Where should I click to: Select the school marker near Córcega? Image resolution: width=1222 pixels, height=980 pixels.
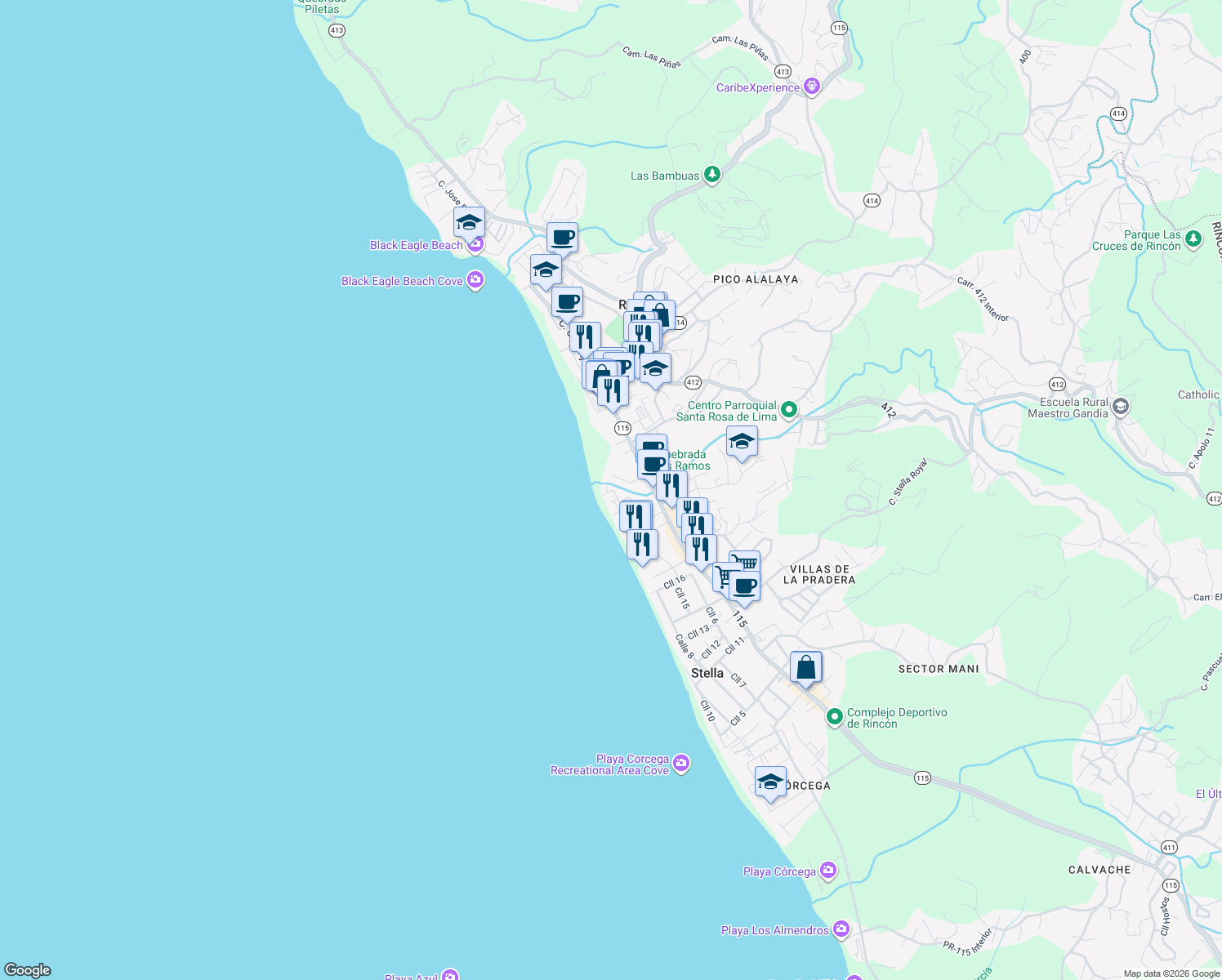(769, 783)
